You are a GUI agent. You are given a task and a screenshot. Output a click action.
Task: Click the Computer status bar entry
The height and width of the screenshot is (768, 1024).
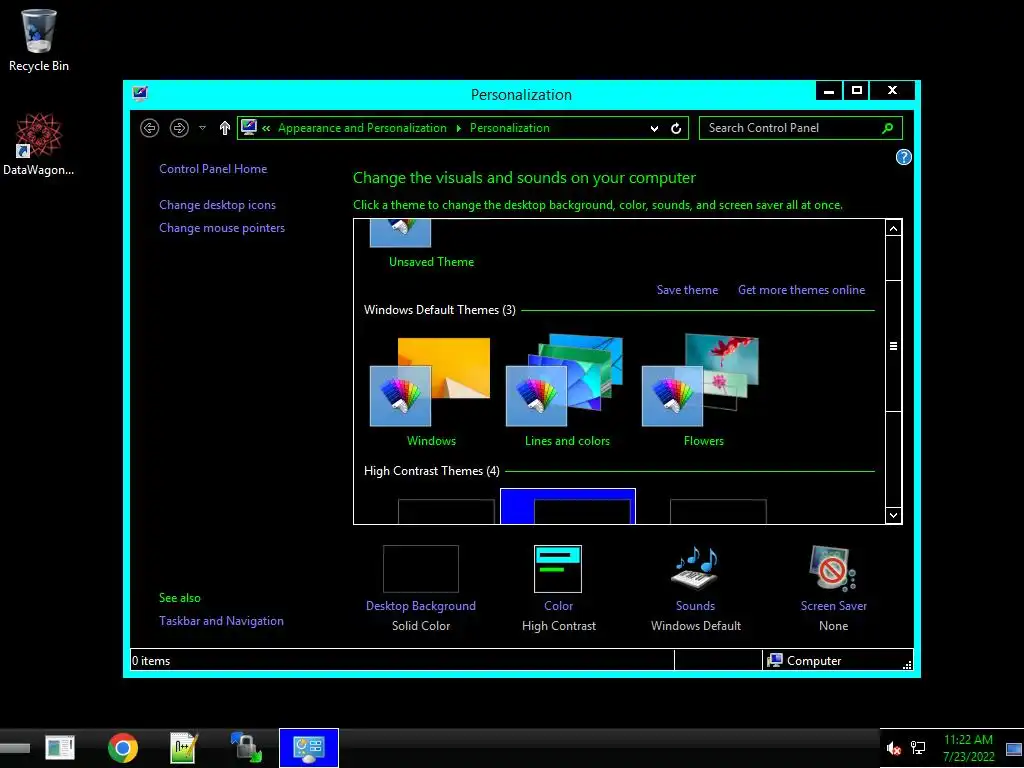(x=805, y=660)
